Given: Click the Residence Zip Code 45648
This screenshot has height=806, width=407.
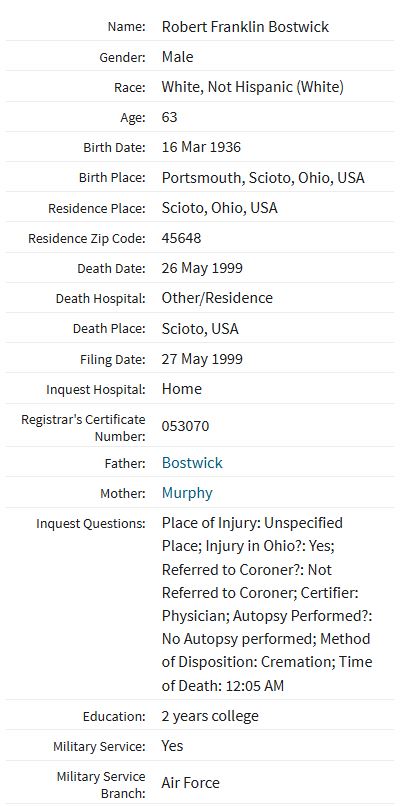Looking at the screenshot, I should (x=181, y=239).
